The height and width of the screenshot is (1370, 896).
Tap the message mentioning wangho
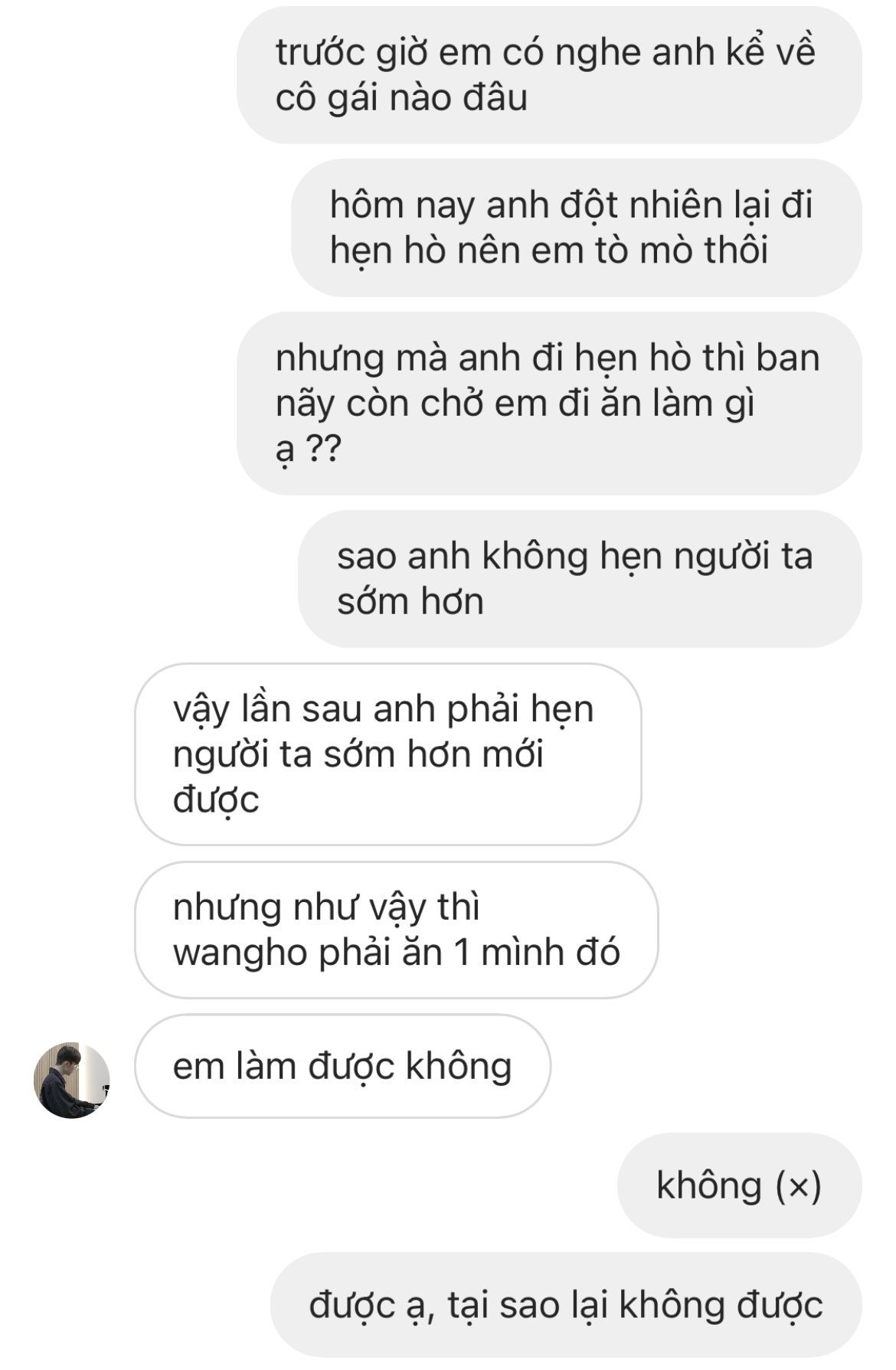pos(396,929)
